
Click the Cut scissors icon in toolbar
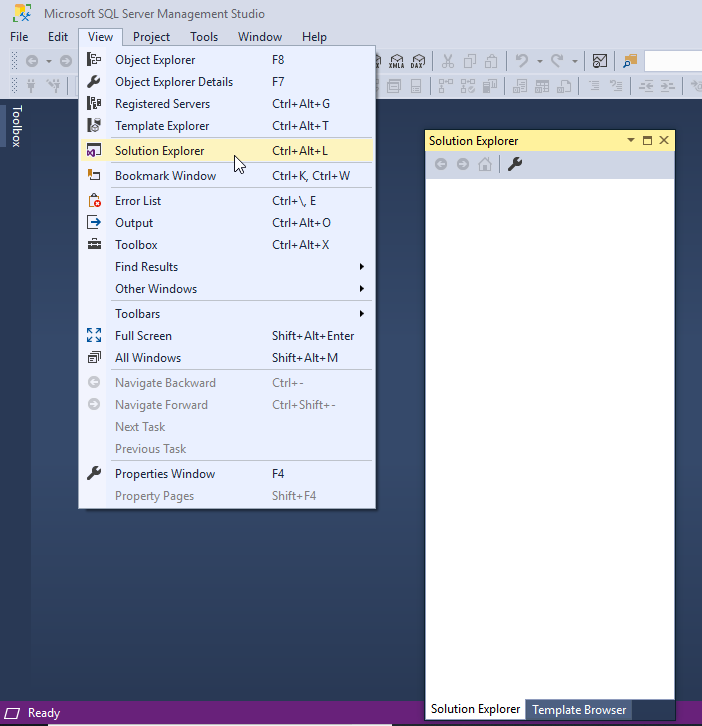coord(448,61)
